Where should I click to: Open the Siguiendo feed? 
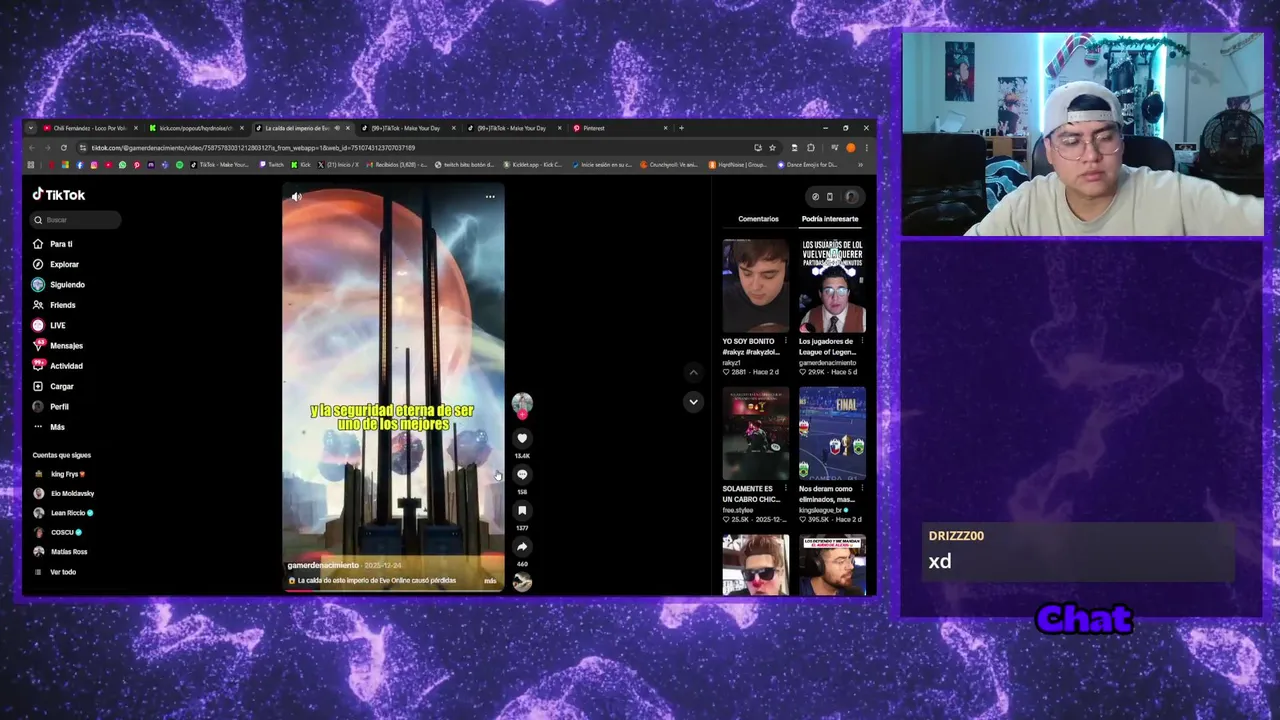(59, 285)
